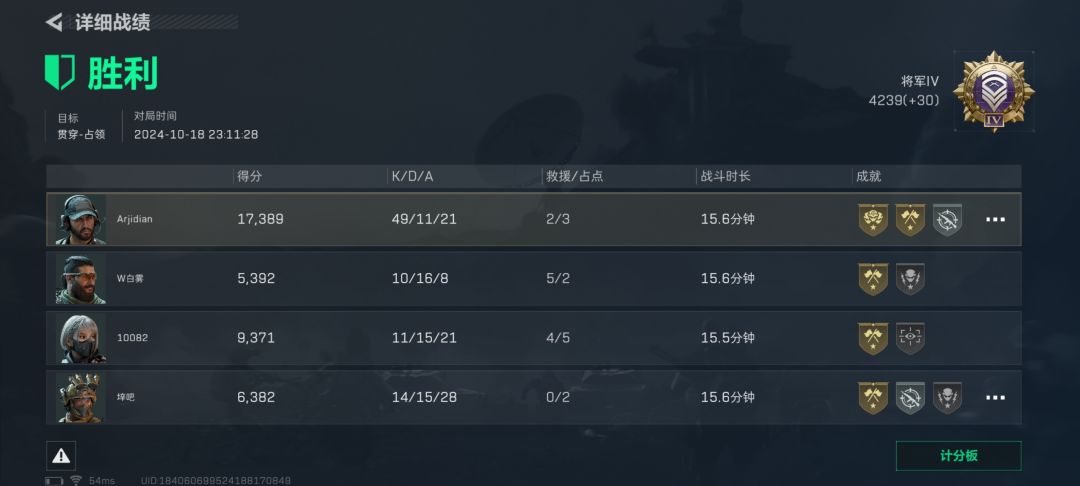The width and height of the screenshot is (1080, 486).
Task: Click the rifle crosshair badge in Arjidian's row
Action: coord(947,219)
